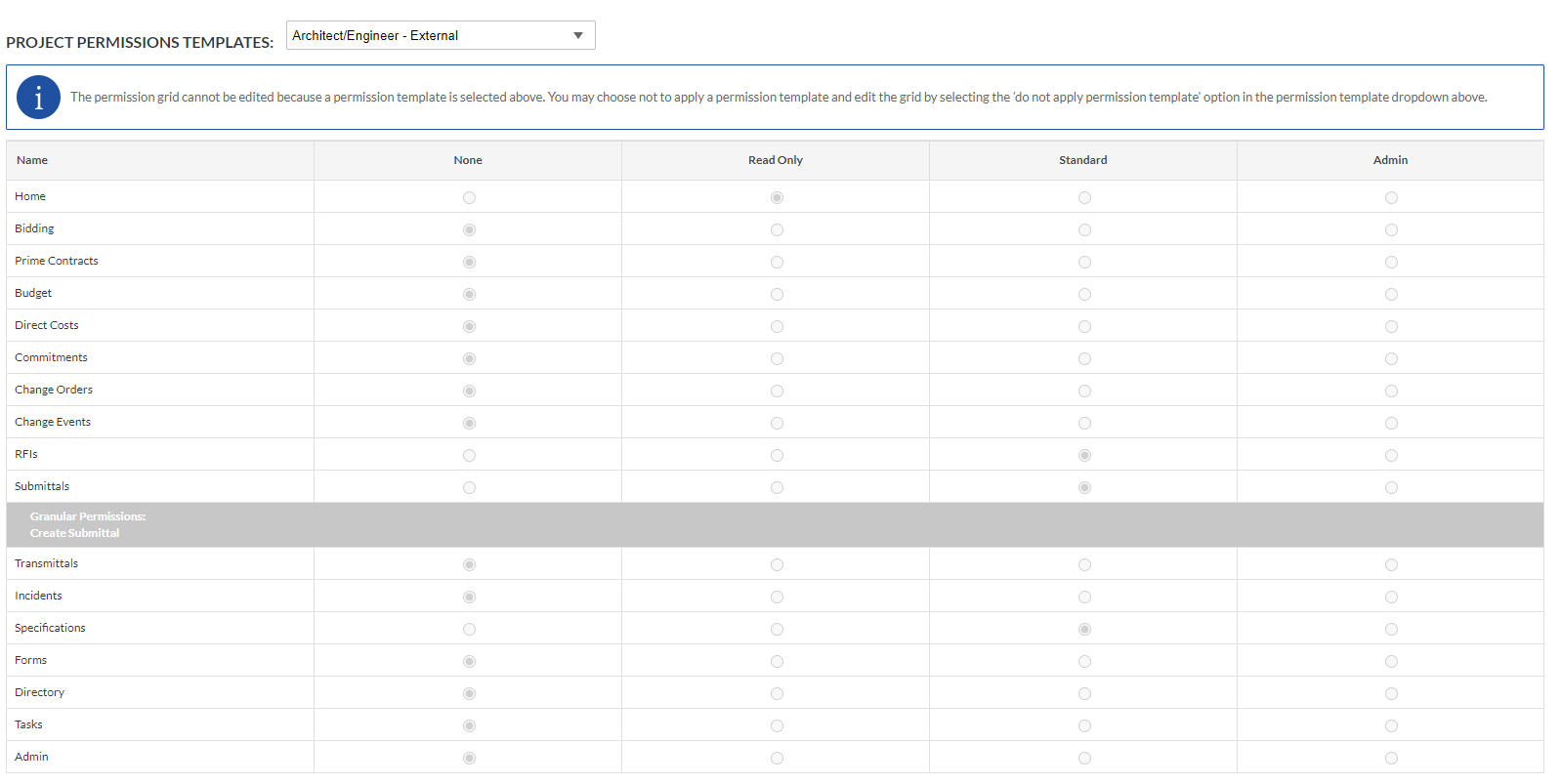
Task: Select None radio for Home
Action: pos(469,197)
